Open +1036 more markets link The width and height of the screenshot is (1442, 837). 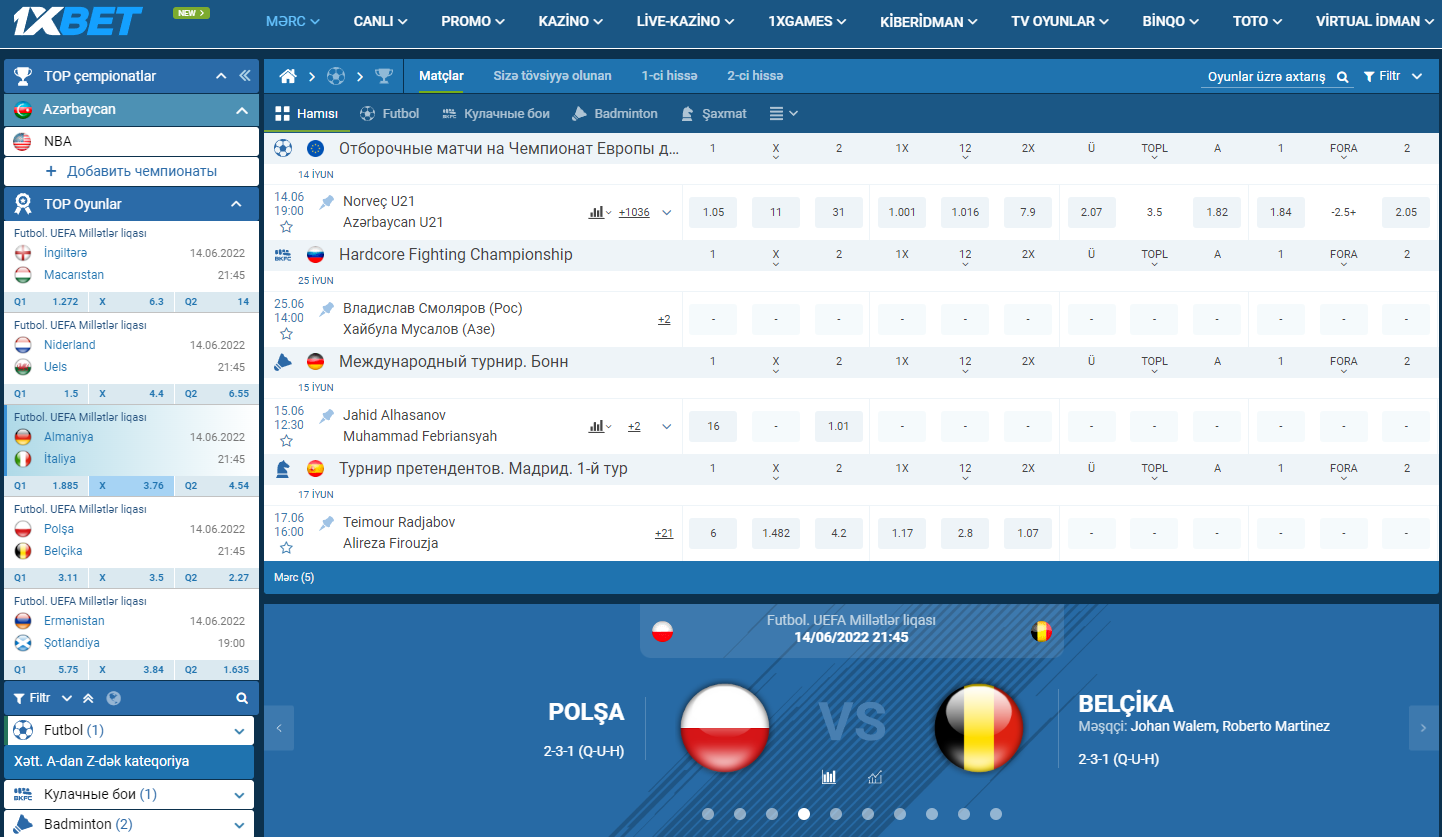click(634, 212)
